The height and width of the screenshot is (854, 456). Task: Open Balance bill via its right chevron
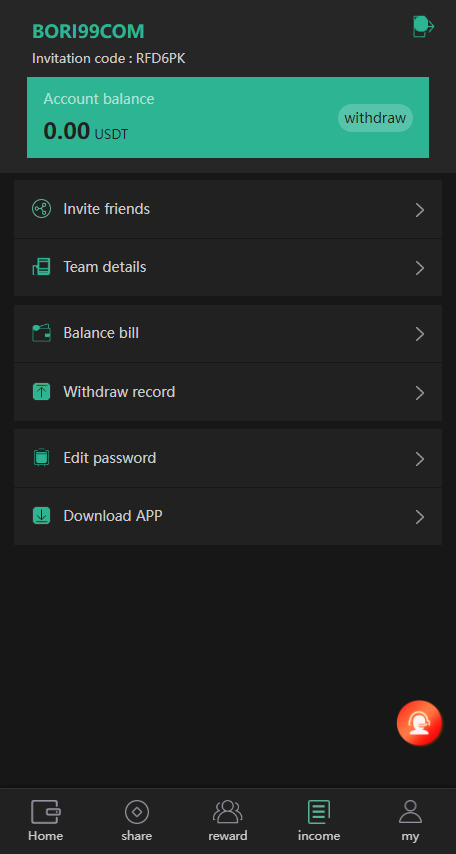pos(419,334)
